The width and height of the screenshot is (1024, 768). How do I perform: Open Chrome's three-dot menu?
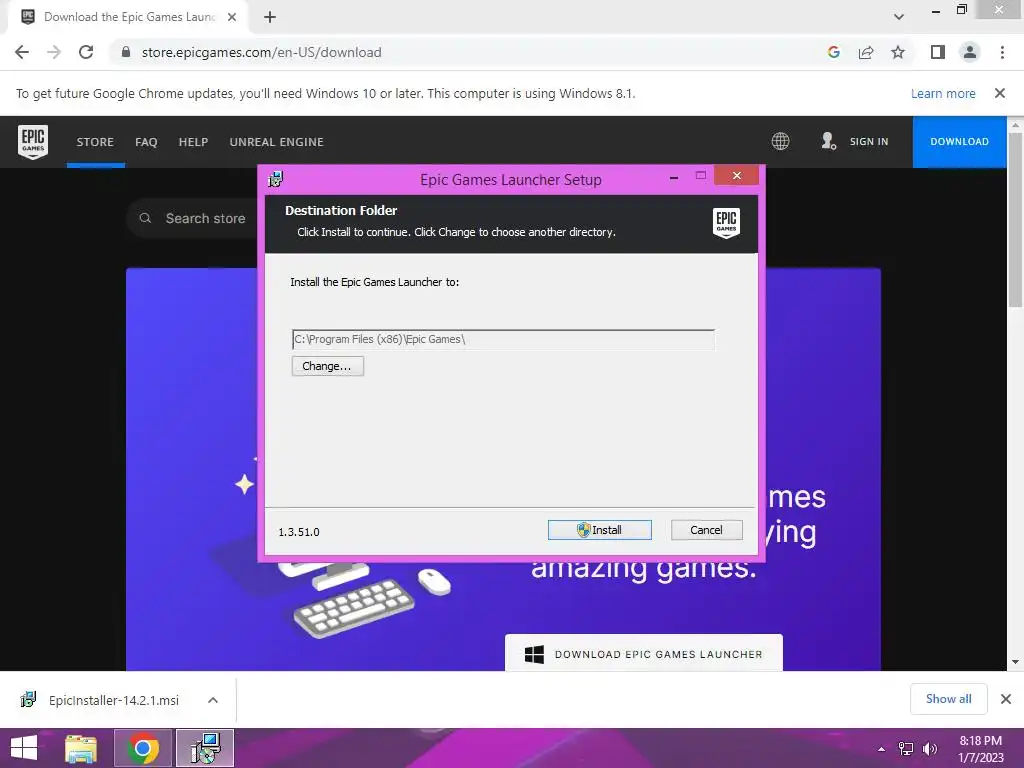click(x=1002, y=52)
